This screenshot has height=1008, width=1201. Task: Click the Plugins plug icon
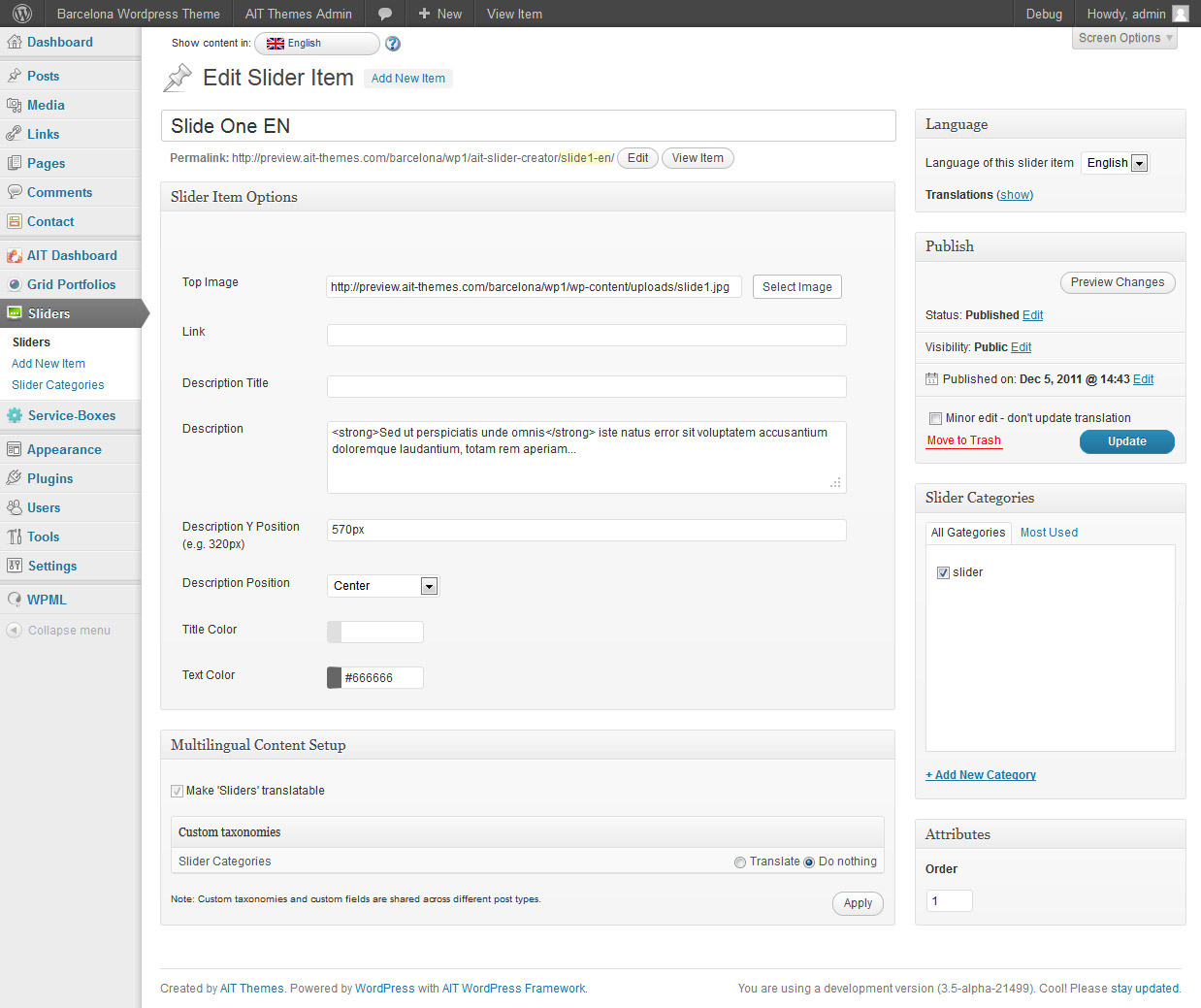pos(15,478)
